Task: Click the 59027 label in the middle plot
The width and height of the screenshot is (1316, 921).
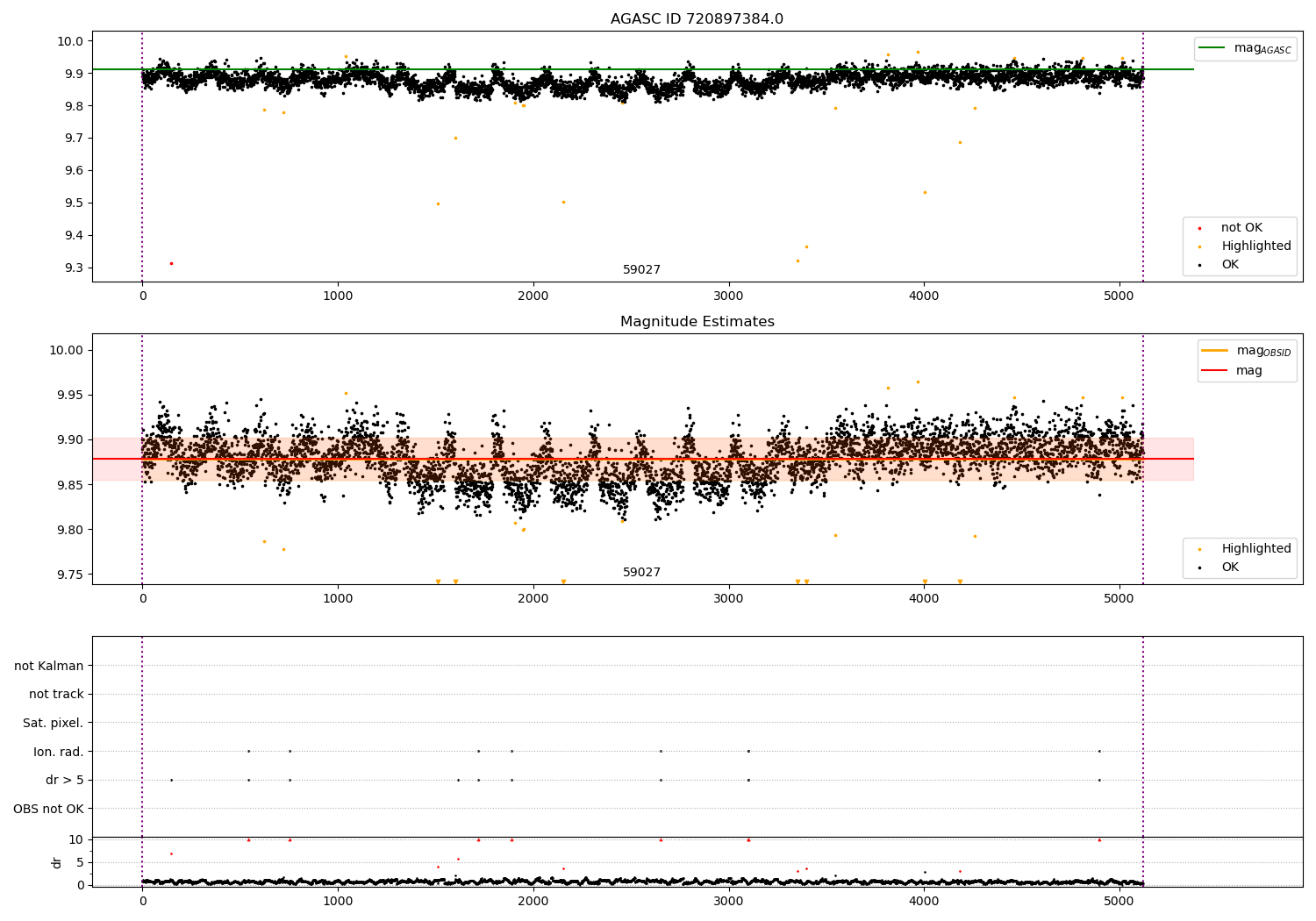Action: pyautogui.click(x=641, y=572)
